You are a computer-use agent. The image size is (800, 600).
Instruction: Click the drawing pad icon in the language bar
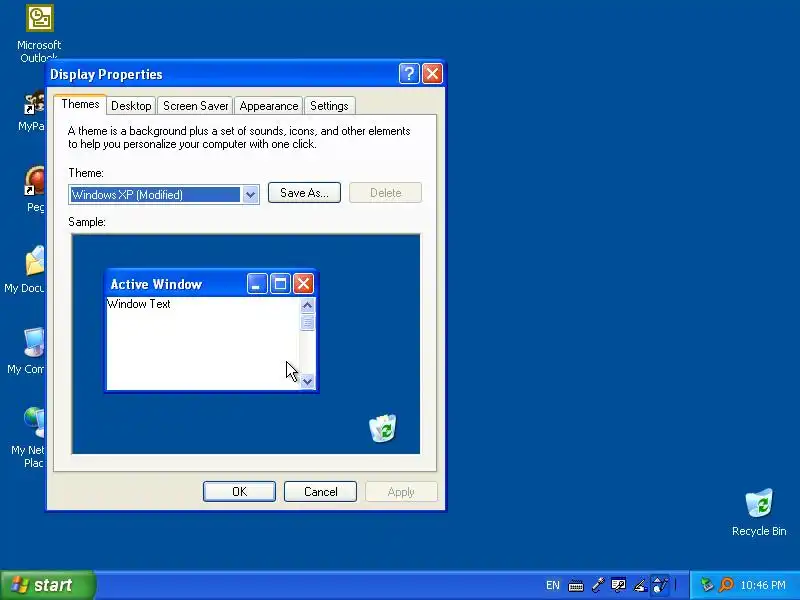[660, 585]
